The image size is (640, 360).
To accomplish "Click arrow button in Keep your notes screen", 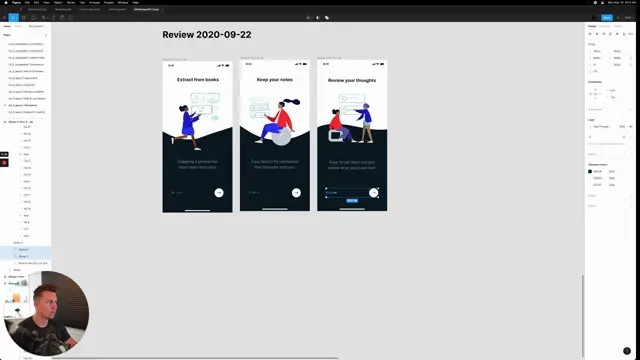I will pyautogui.click(x=296, y=193).
